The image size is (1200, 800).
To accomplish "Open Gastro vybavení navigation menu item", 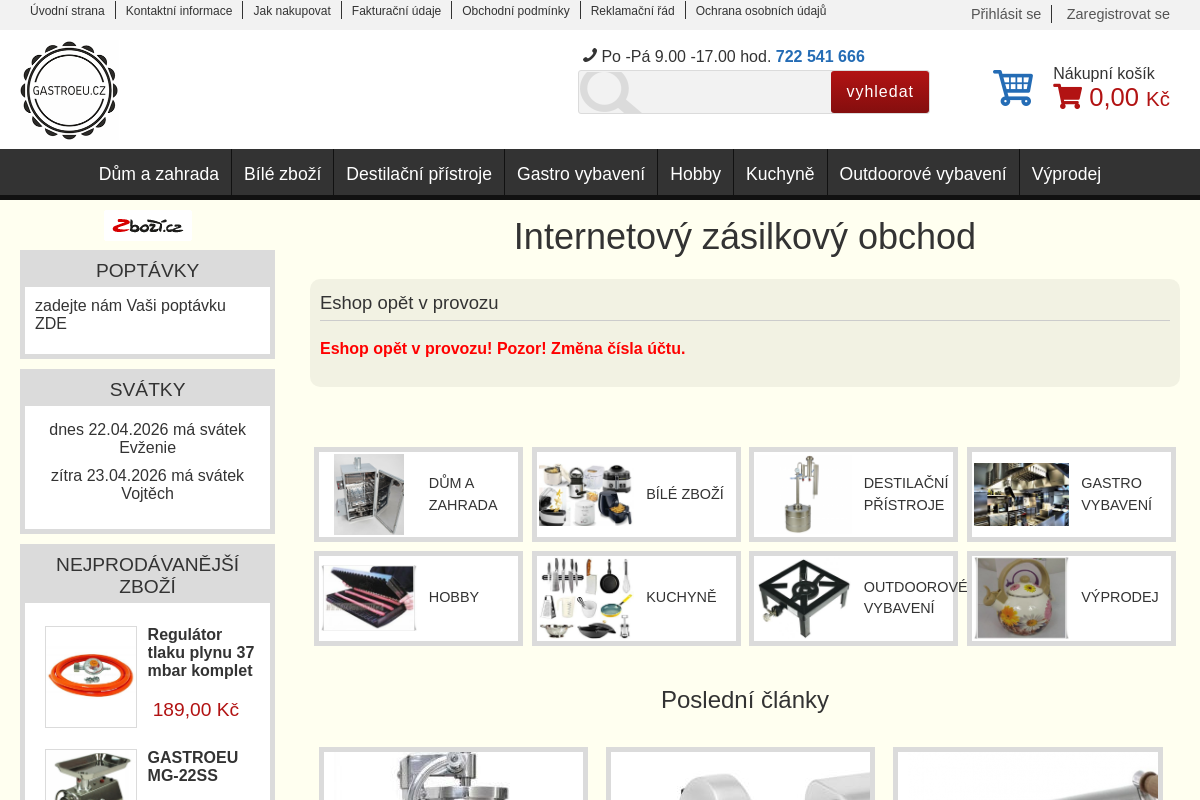I will 580,174.
